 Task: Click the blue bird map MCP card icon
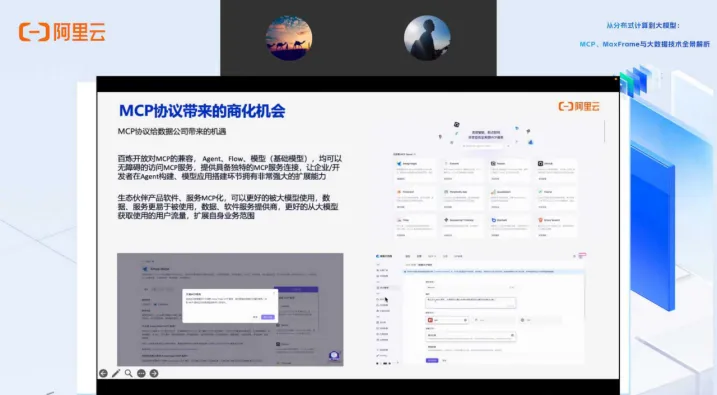pos(399,163)
